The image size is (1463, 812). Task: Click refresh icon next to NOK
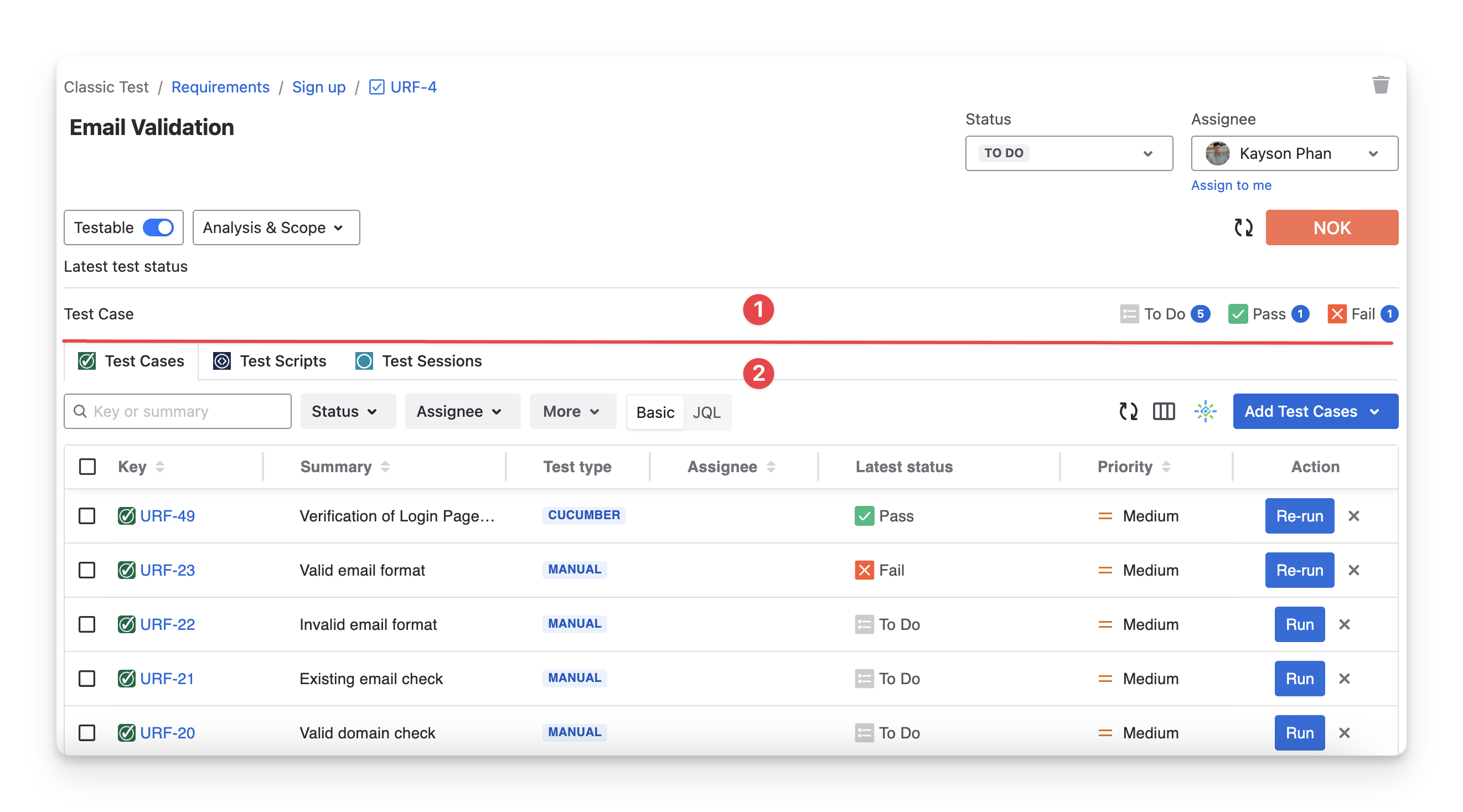1243,227
